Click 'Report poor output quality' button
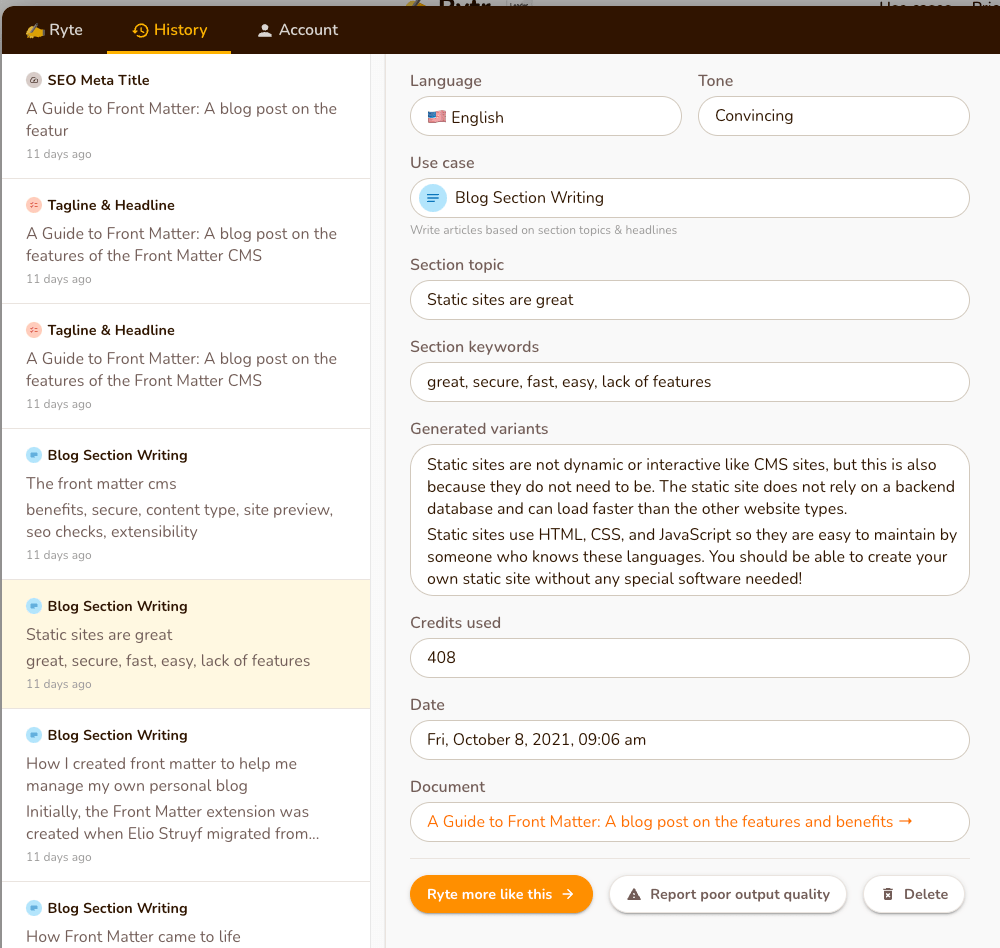 pos(728,894)
